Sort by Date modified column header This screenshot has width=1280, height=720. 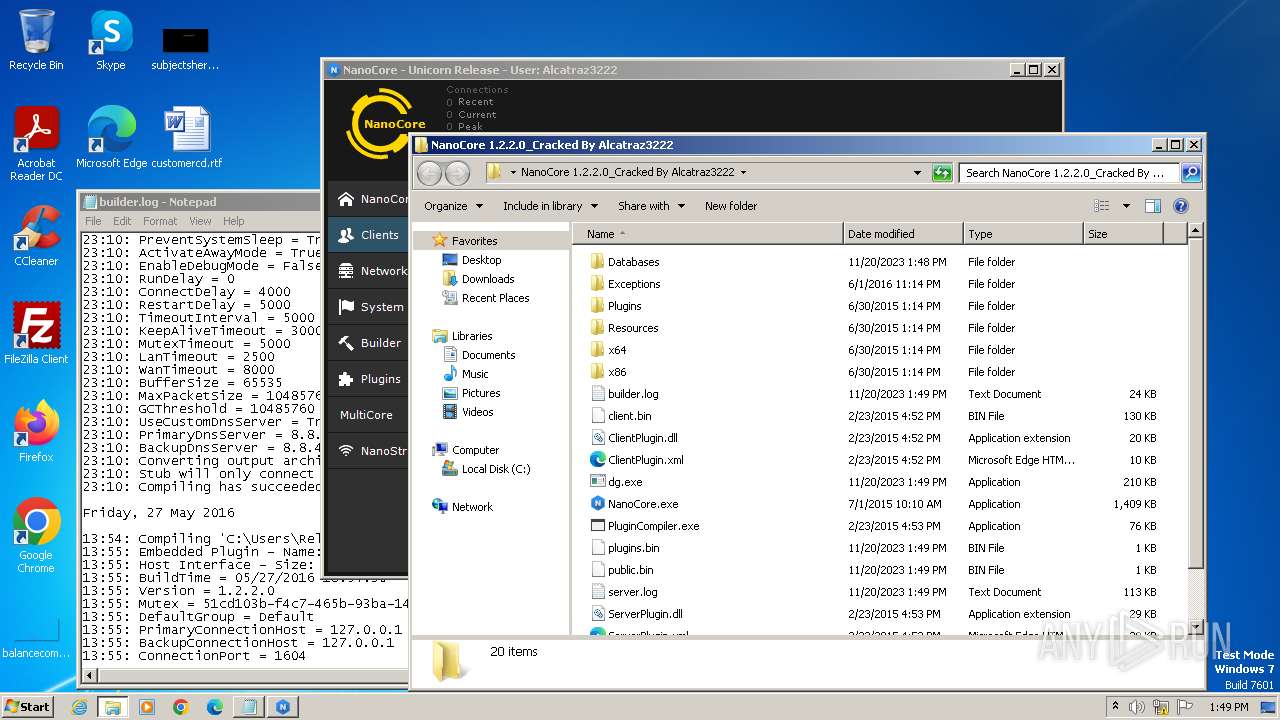pyautogui.click(x=903, y=234)
